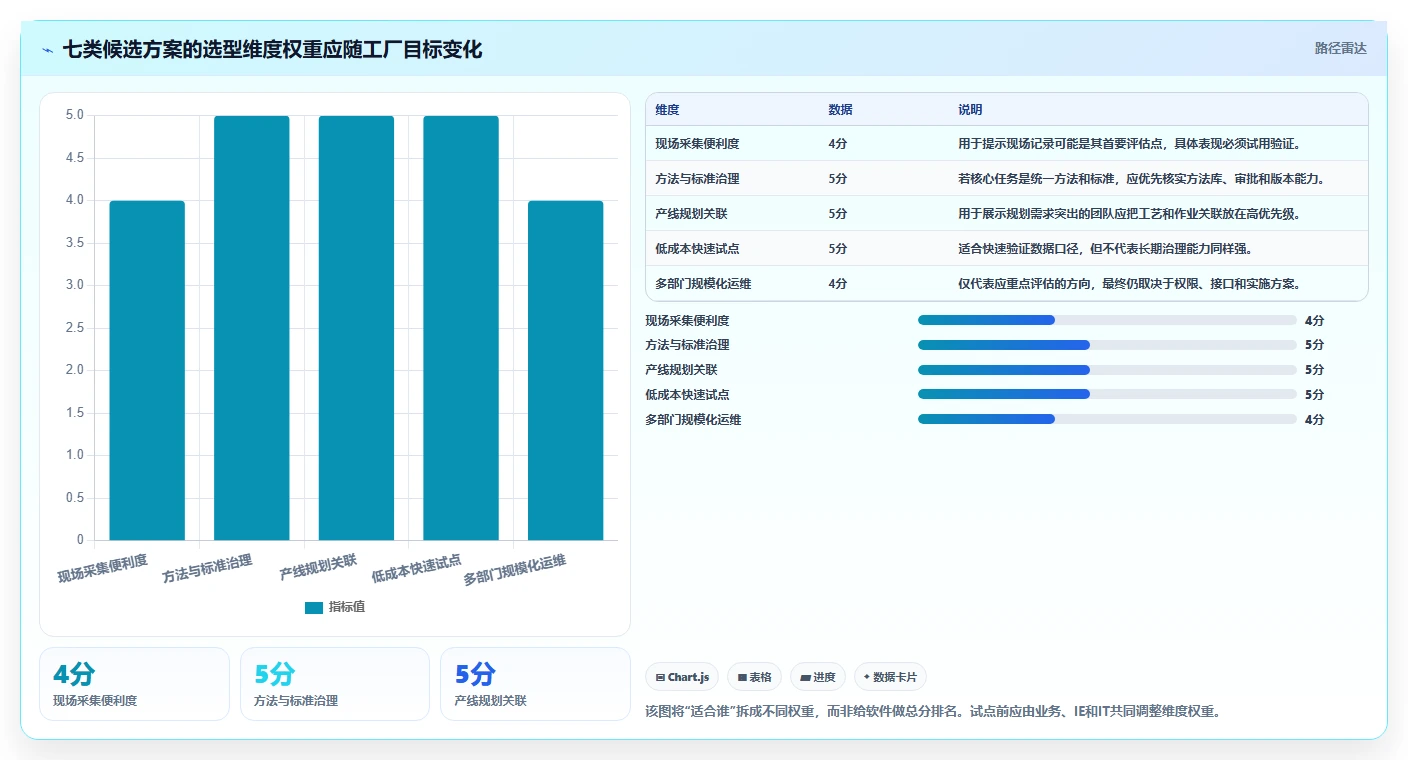Screen dimensions: 1408x760
Task: Click the 多部门规模化运维 progress list label
Action: click(693, 420)
